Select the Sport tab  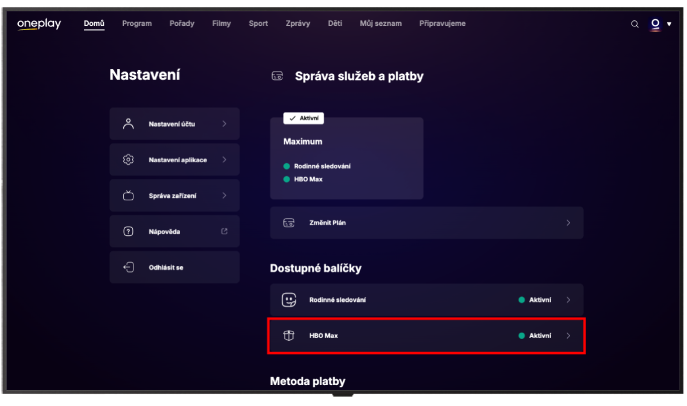click(258, 24)
